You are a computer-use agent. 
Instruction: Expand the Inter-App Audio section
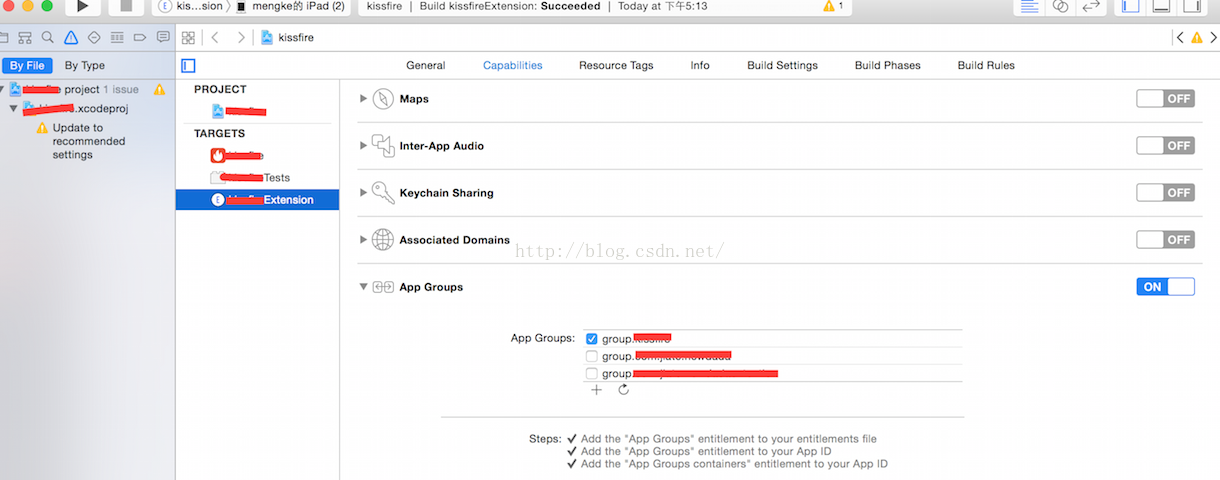pos(363,146)
